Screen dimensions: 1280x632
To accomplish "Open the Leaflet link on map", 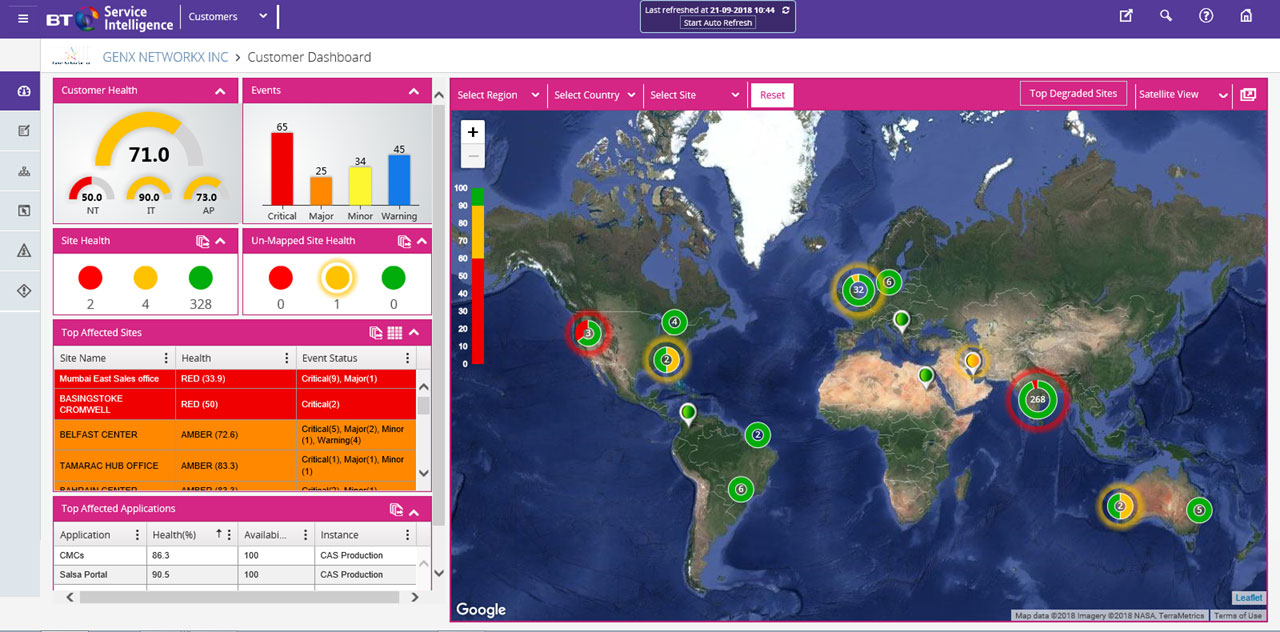I will [1248, 598].
